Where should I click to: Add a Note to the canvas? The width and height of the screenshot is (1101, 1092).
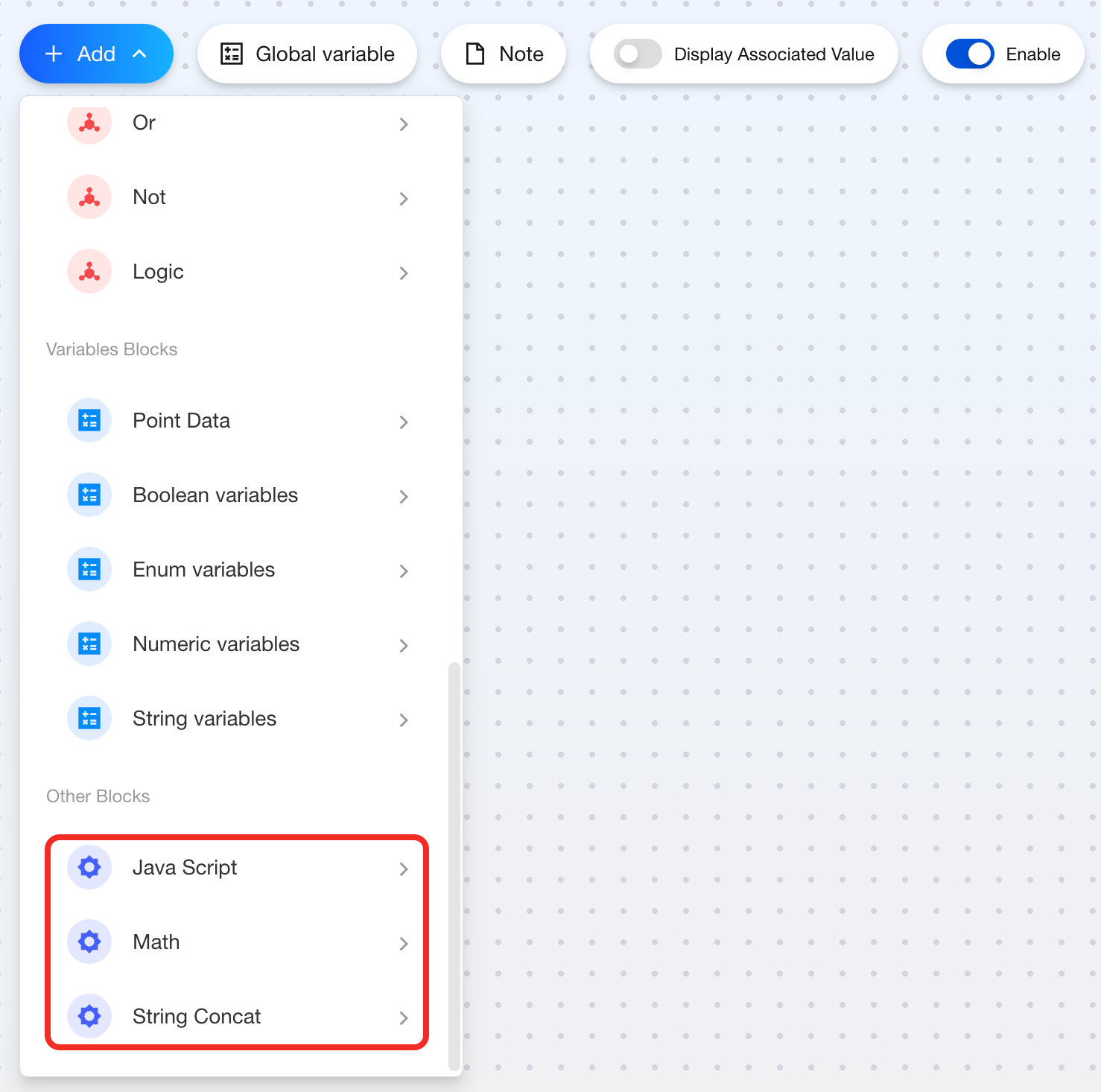(x=504, y=54)
